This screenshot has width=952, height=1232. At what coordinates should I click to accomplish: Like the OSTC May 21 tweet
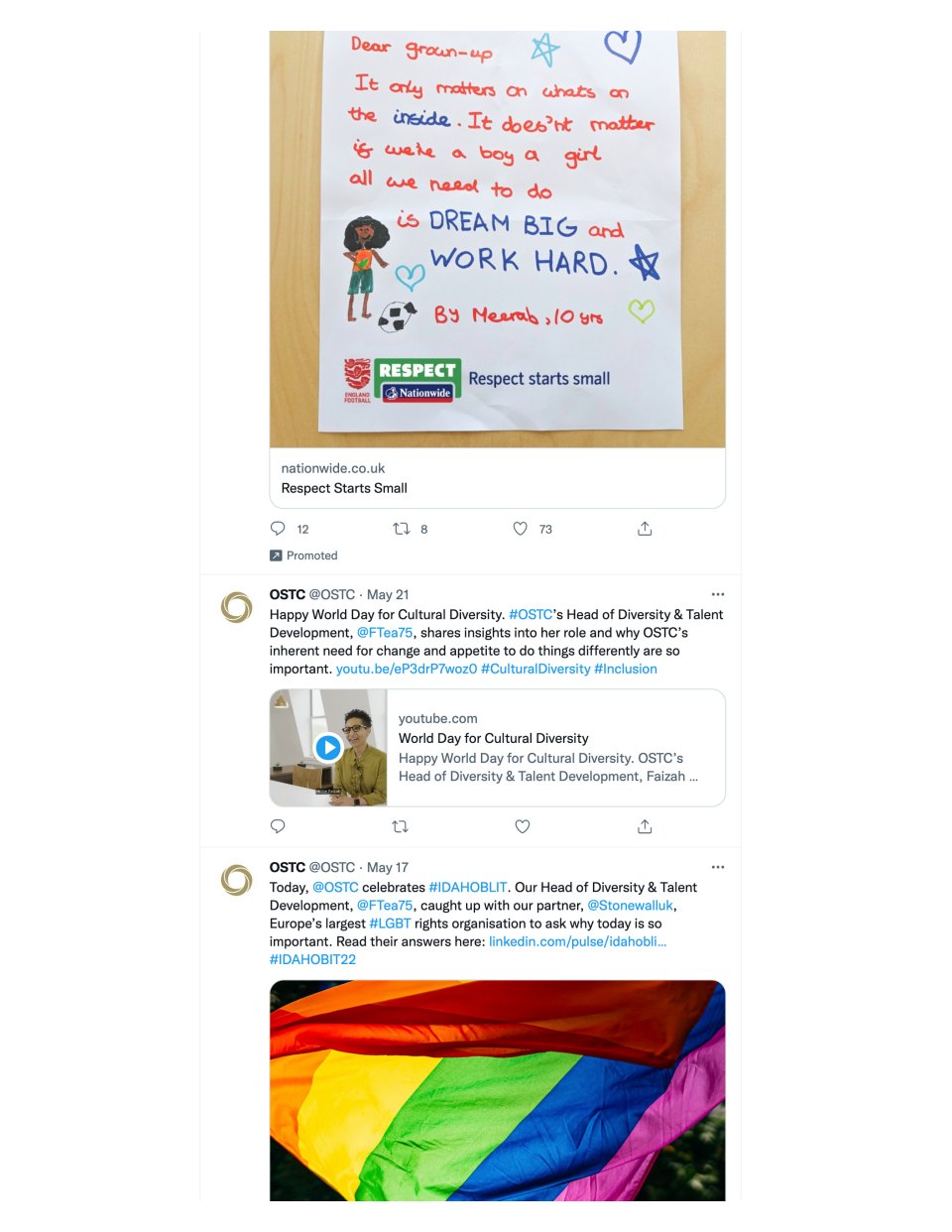point(523,826)
